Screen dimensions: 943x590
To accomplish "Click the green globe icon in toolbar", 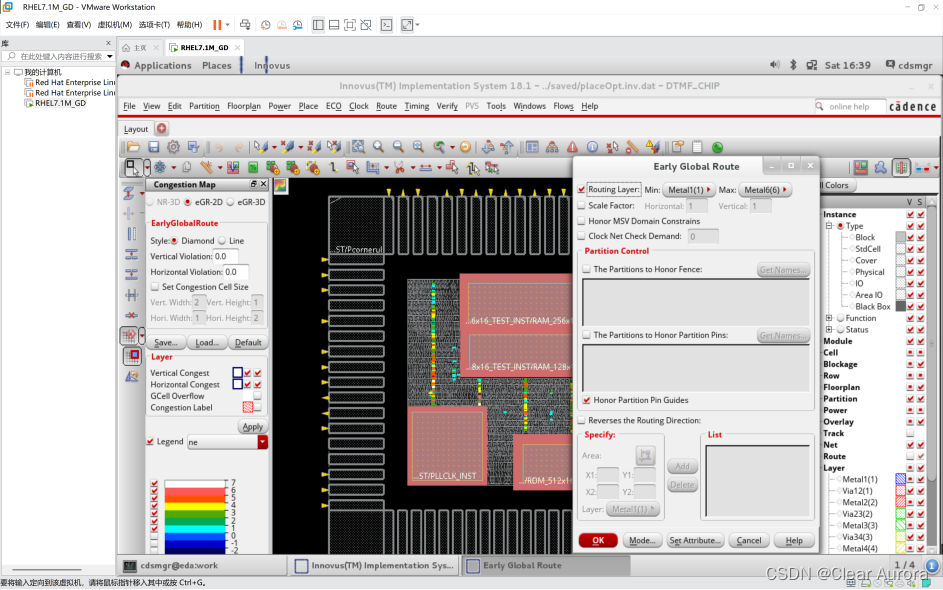I will (717, 147).
